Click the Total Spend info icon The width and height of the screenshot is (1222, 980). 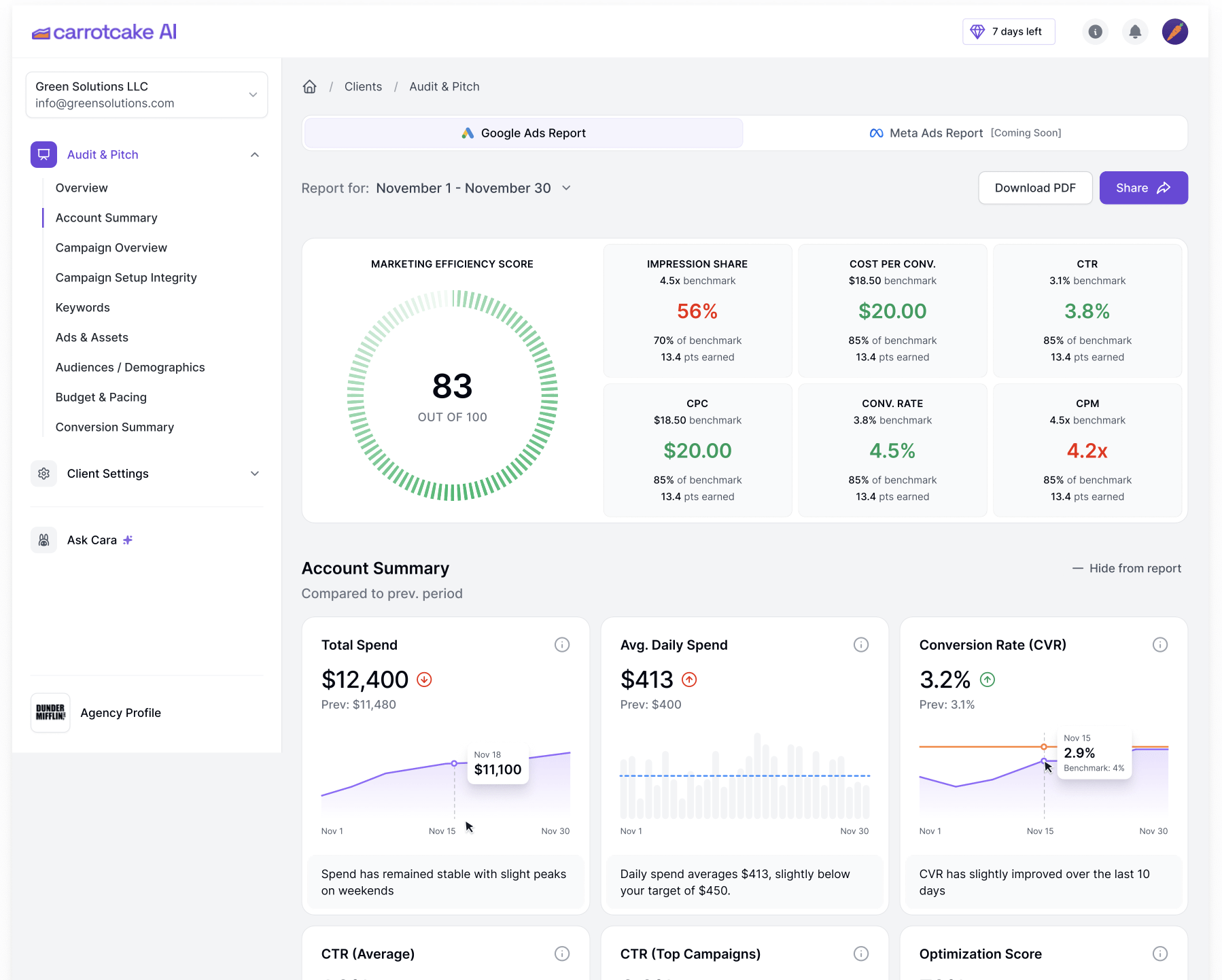tap(561, 645)
